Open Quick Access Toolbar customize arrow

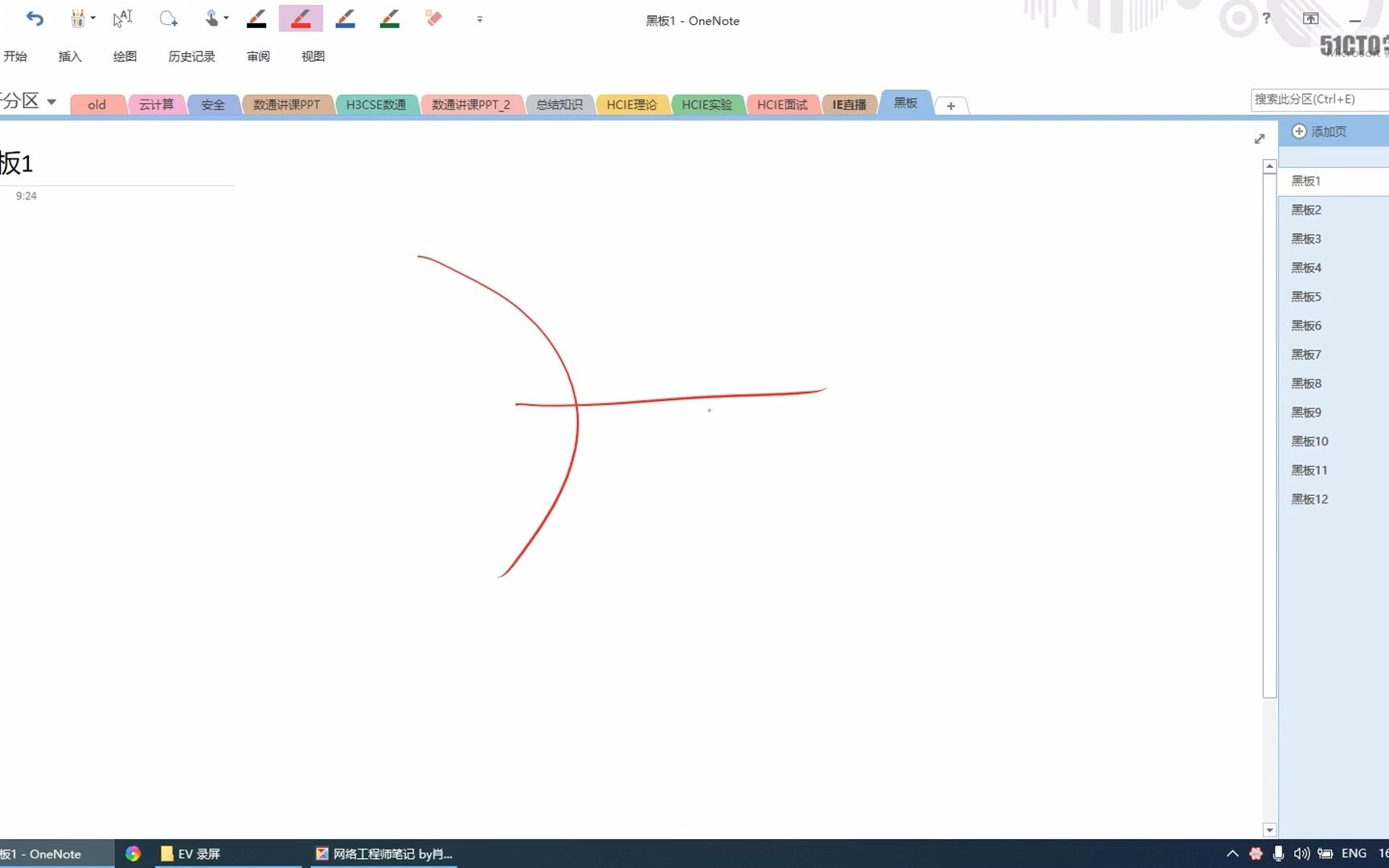click(x=480, y=19)
